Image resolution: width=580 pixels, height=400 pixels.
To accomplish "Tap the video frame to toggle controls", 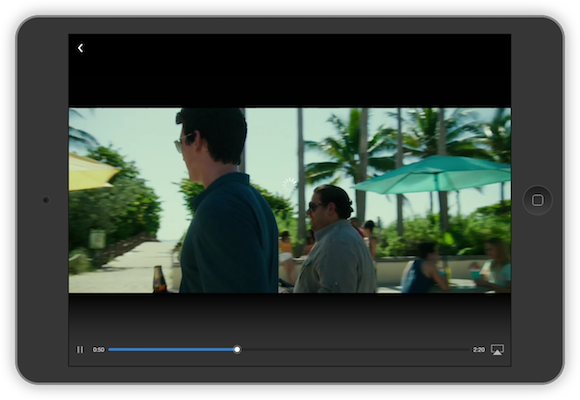I will pyautogui.click(x=290, y=200).
